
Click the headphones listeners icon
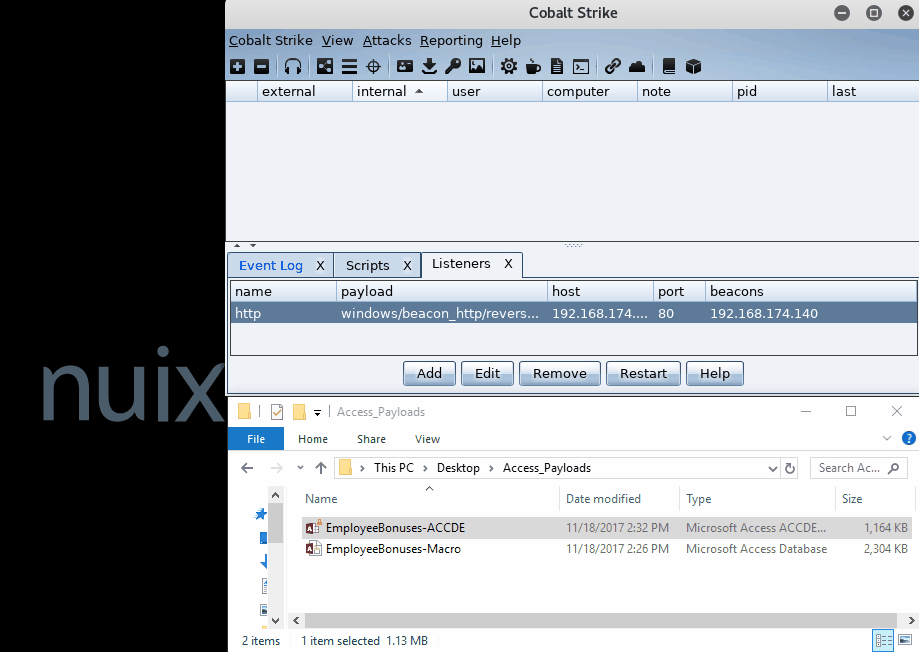(x=293, y=67)
